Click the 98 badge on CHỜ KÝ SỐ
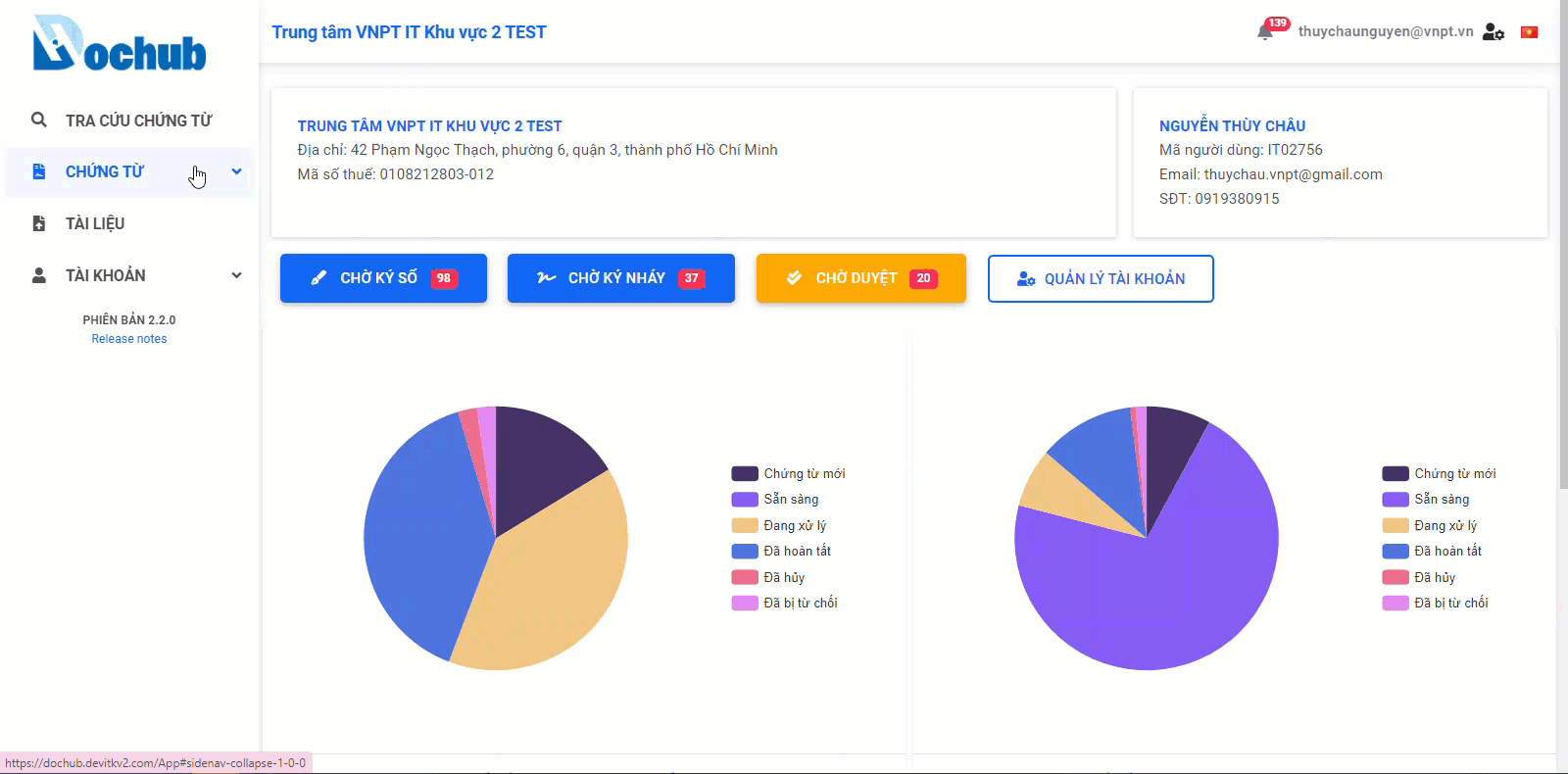The height and width of the screenshot is (774, 1568). point(444,278)
